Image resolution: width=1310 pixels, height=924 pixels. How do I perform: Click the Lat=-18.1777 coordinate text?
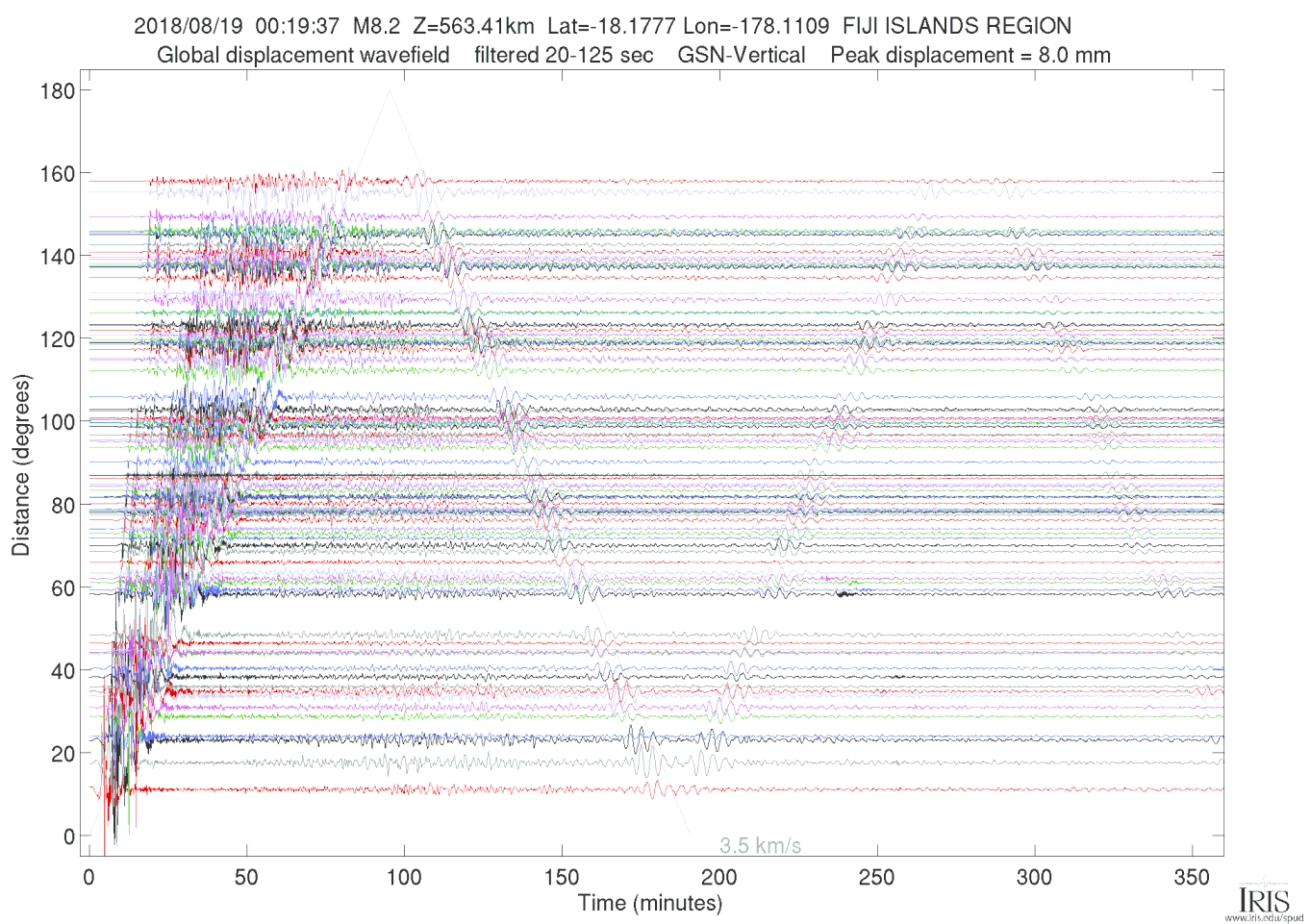click(611, 26)
